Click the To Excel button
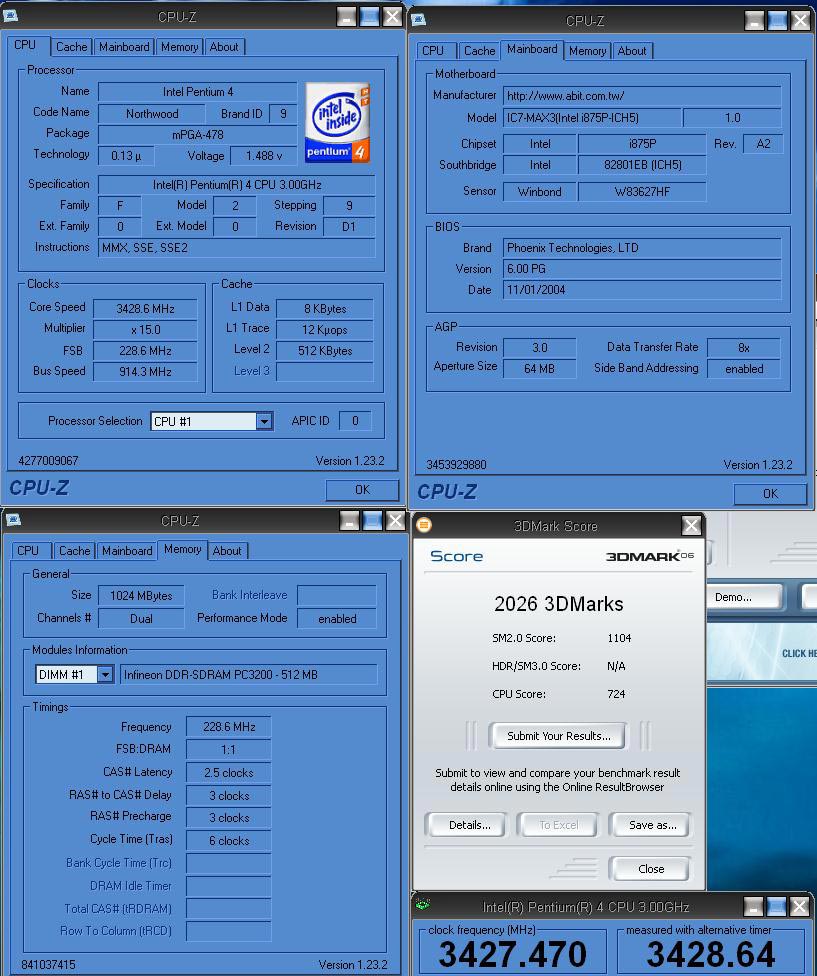Viewport: 817px width, 976px height. click(x=558, y=825)
